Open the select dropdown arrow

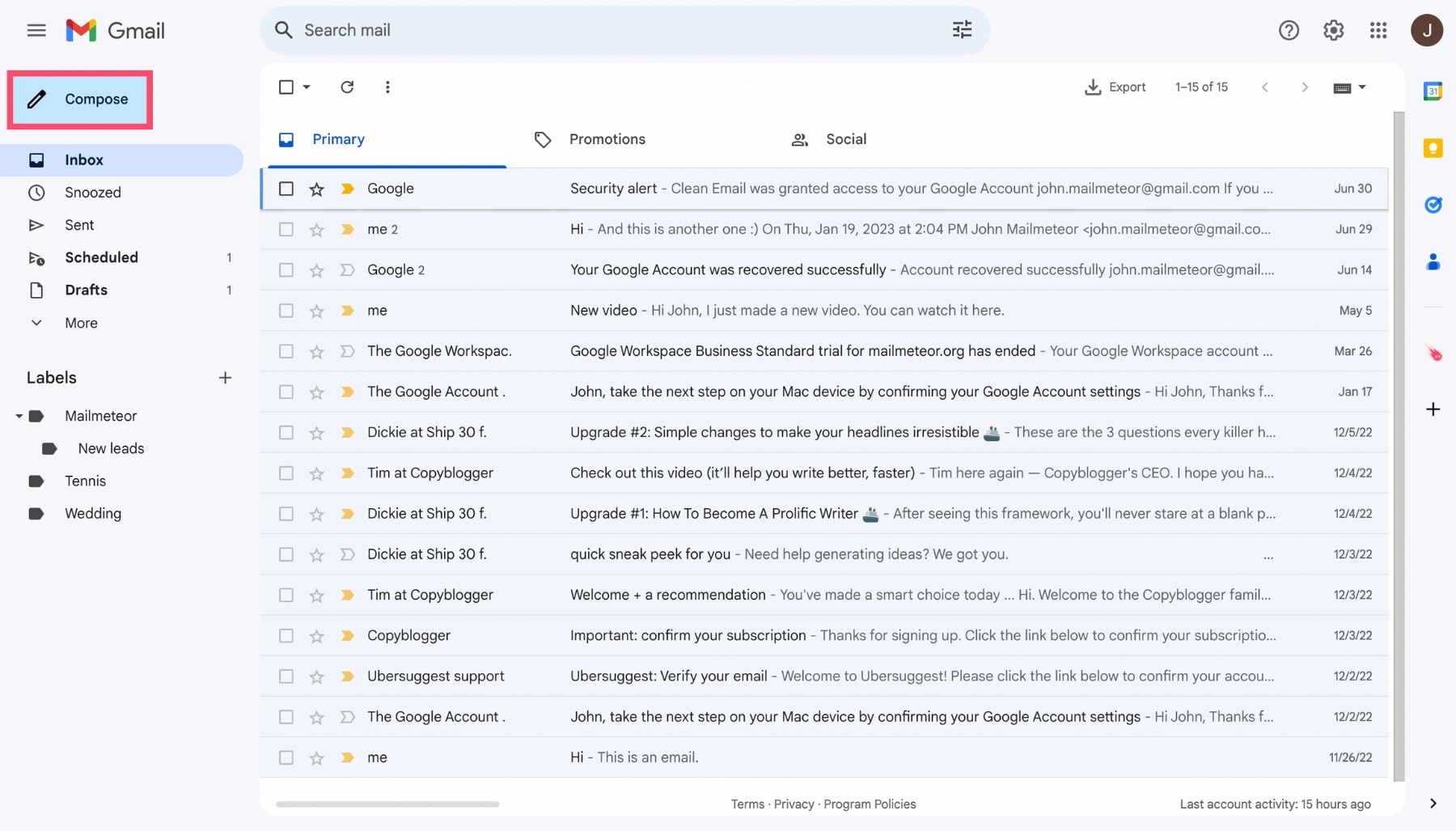[x=307, y=87]
